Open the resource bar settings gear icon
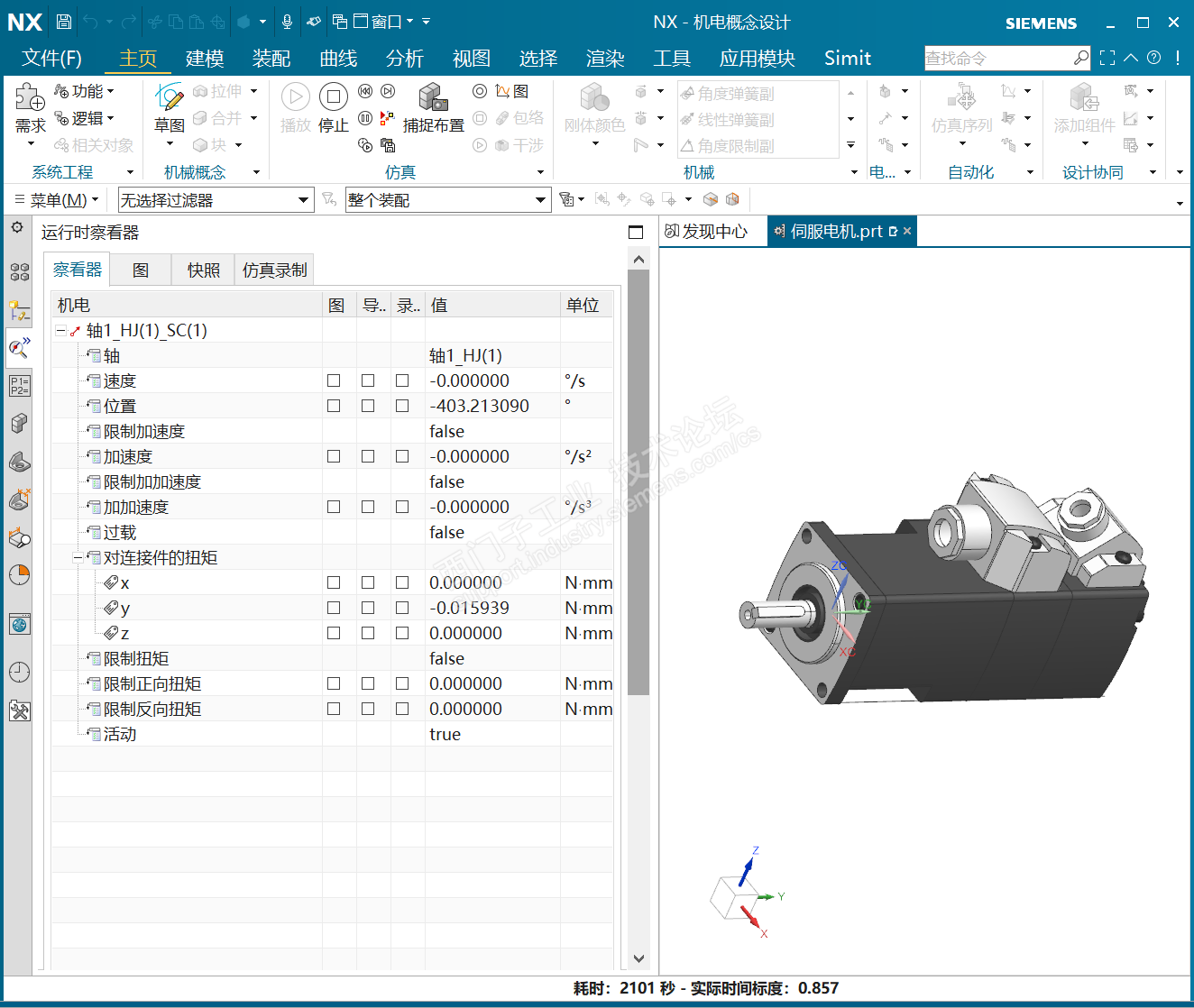 coord(17,227)
